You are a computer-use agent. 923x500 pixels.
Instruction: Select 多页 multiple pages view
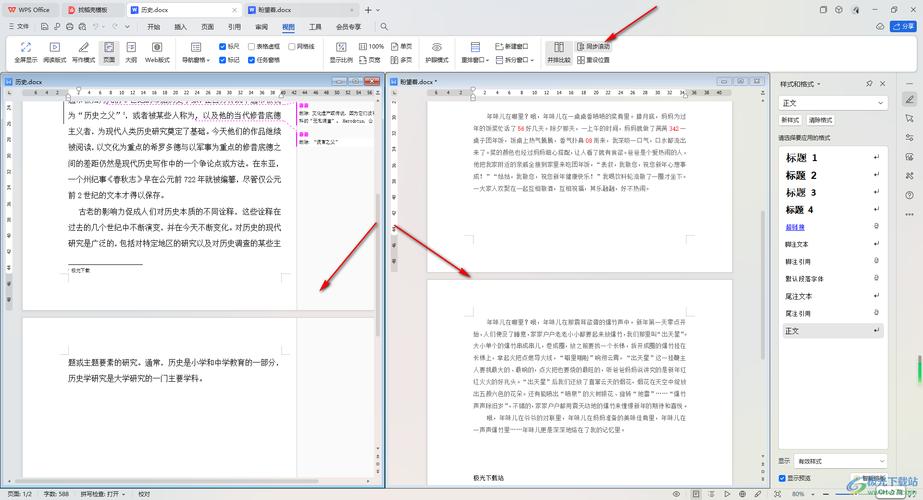401,60
